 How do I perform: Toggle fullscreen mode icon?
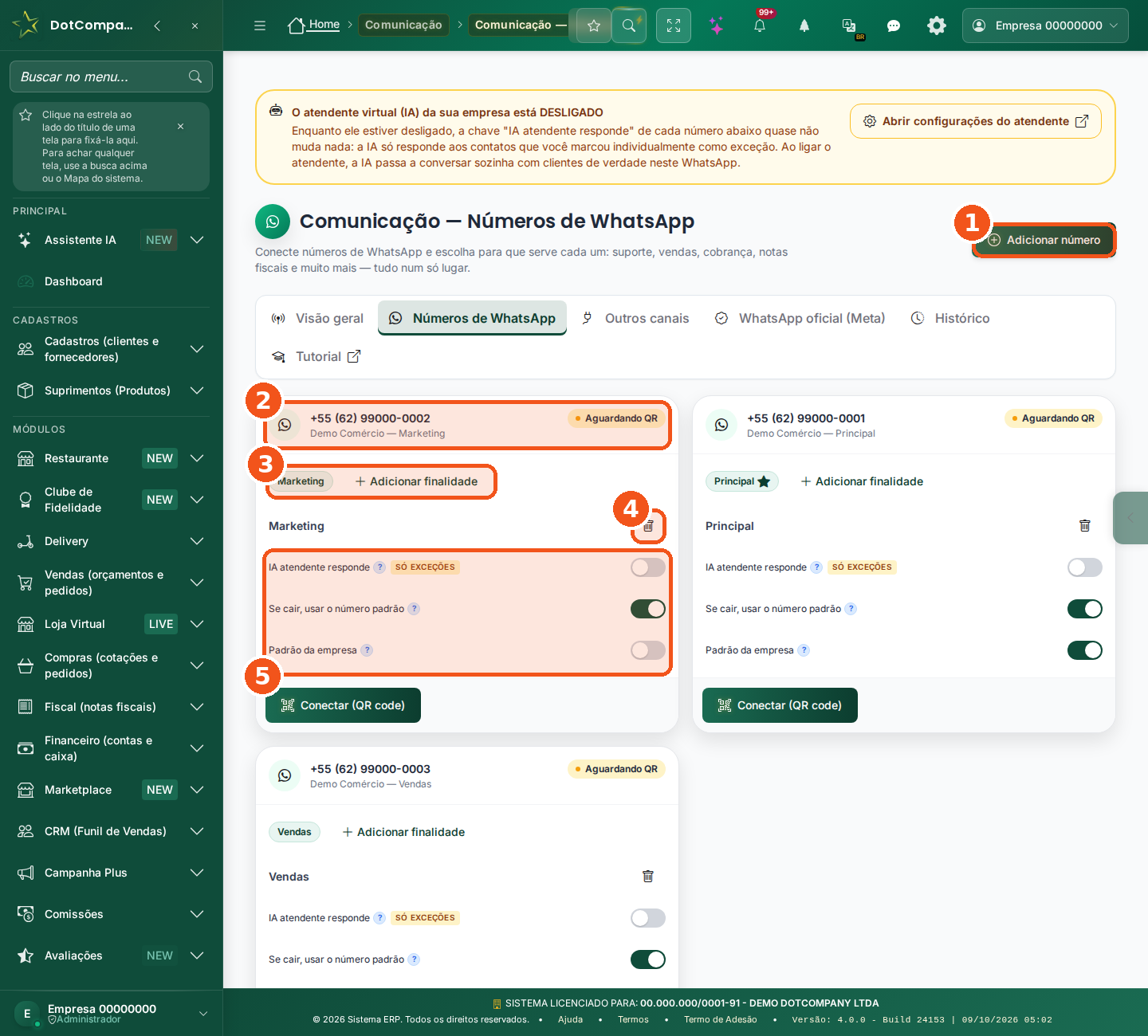click(674, 26)
